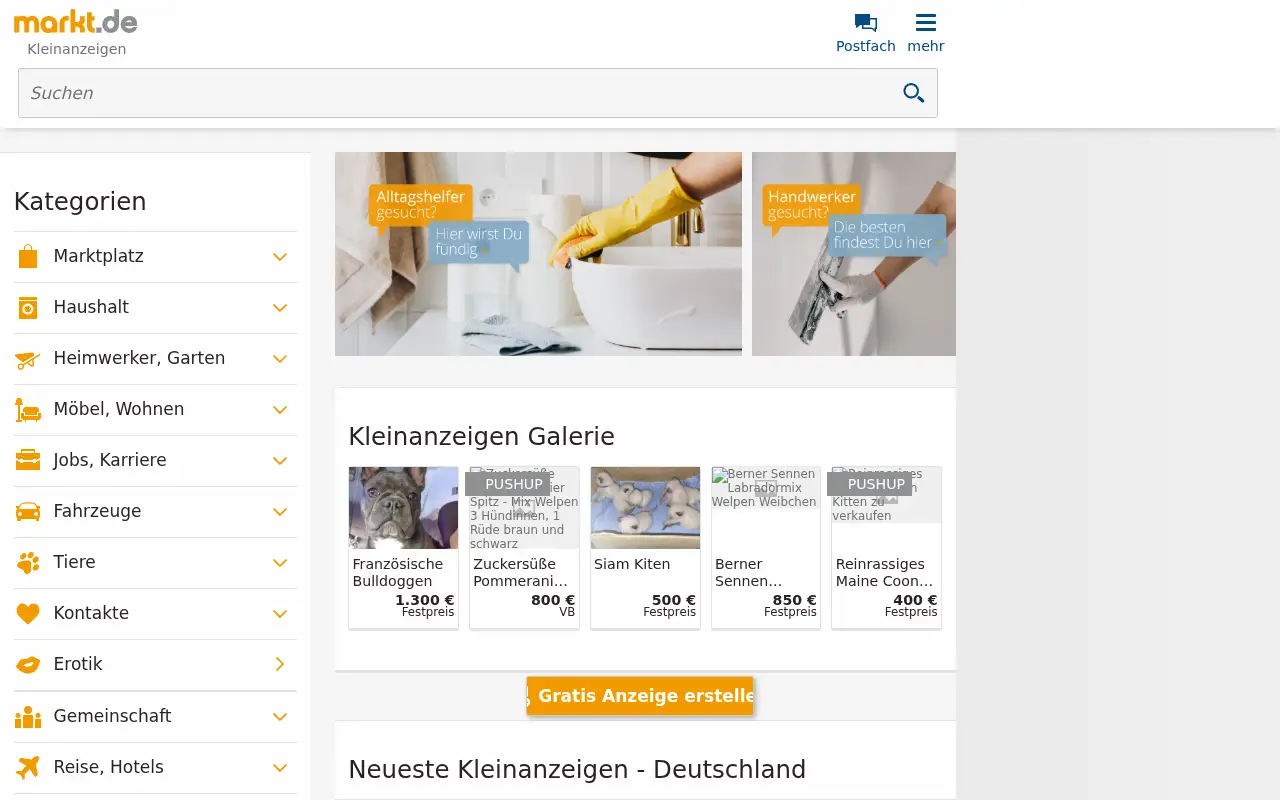Expand the Heimwerker, Garten chevron
The width and height of the screenshot is (1280, 800).
point(280,359)
